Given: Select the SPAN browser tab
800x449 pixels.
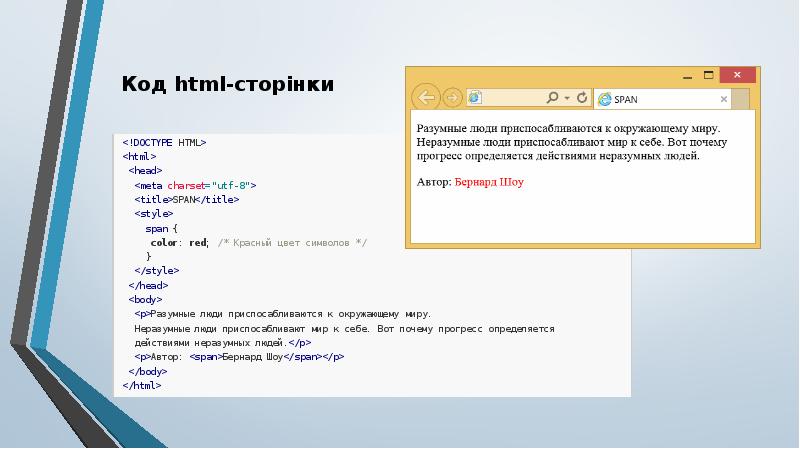Looking at the screenshot, I should (x=662, y=99).
